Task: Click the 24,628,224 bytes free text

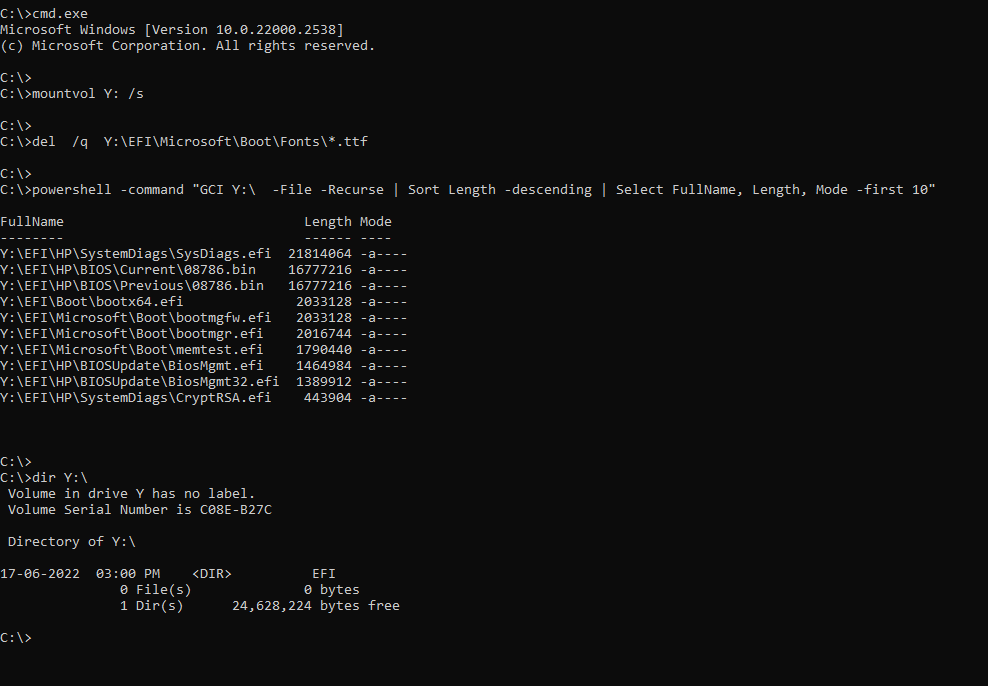Action: pos(316,606)
